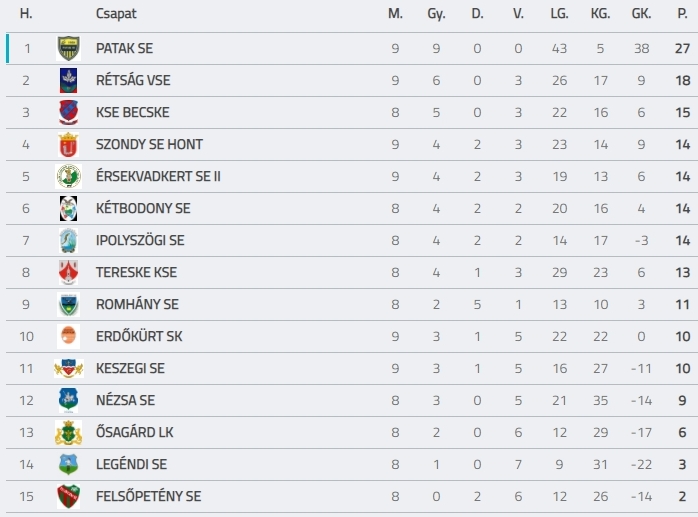
Task: Click the Csapat column header
Action: (x=116, y=14)
